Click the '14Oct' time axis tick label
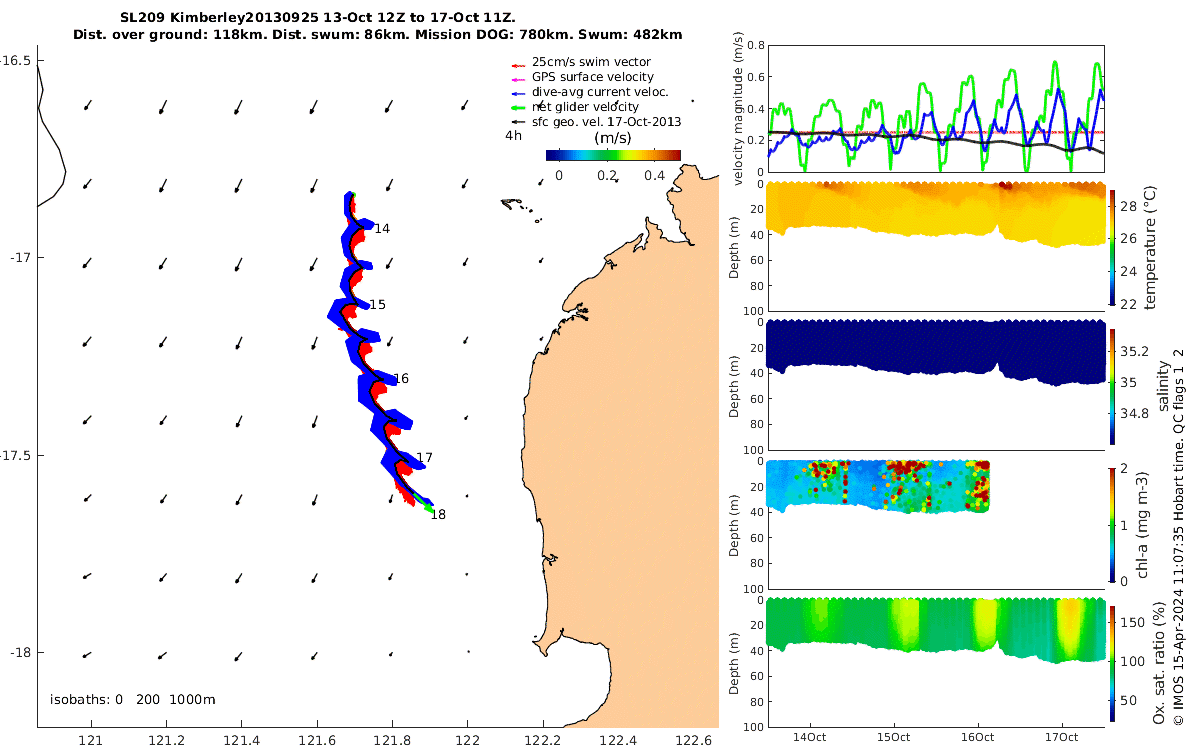 tap(810, 737)
